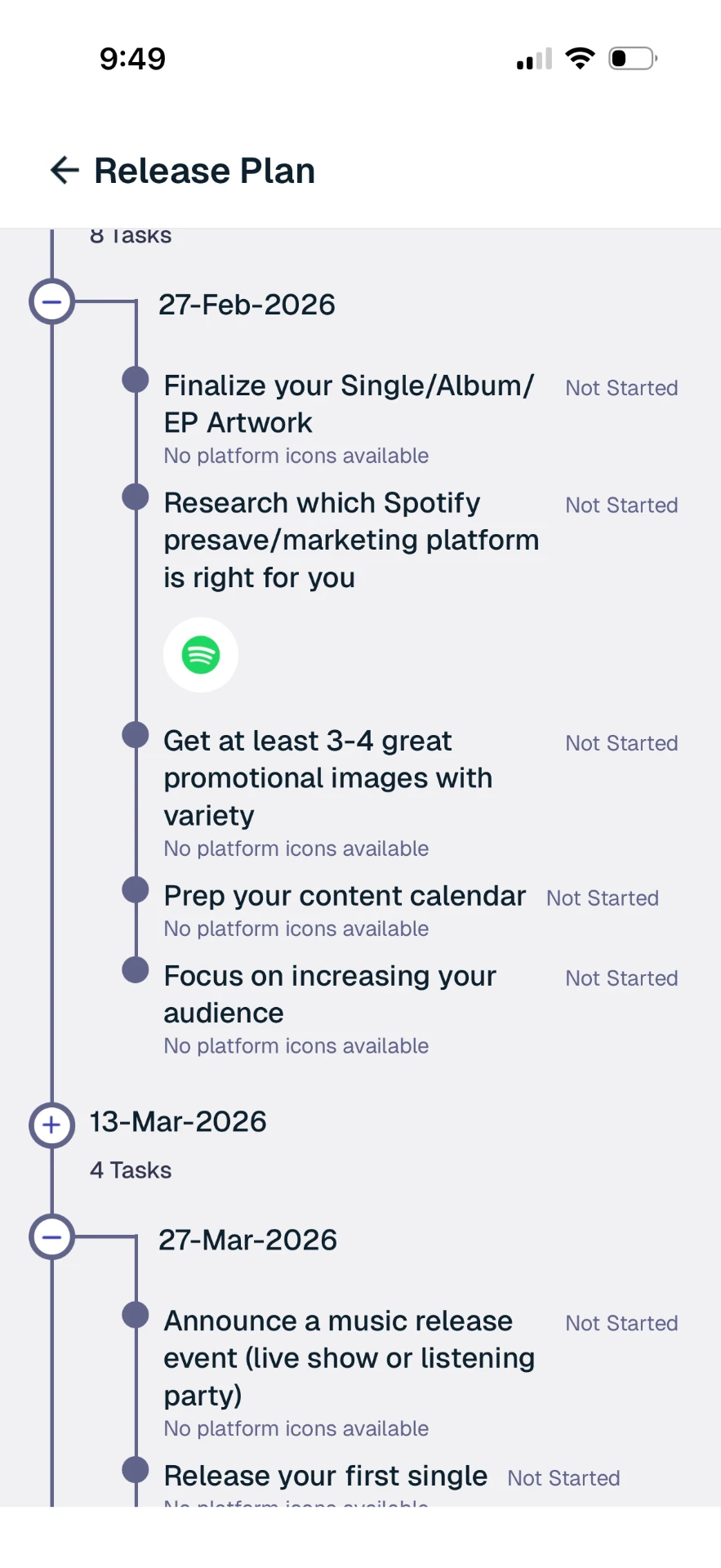Select bullet for Finalize Artwork task

point(136,379)
